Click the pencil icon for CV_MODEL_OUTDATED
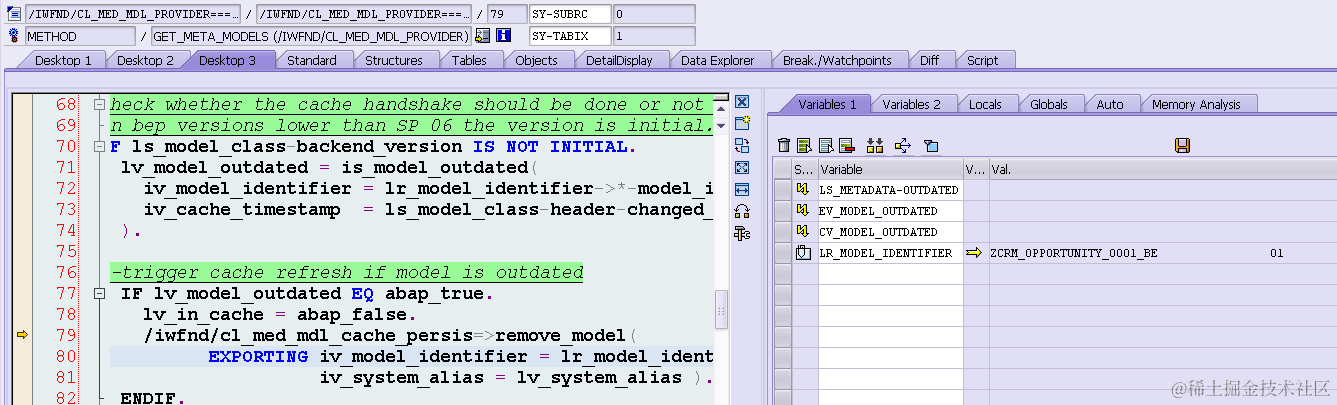The height and width of the screenshot is (405, 1337). pyautogui.click(x=802, y=232)
